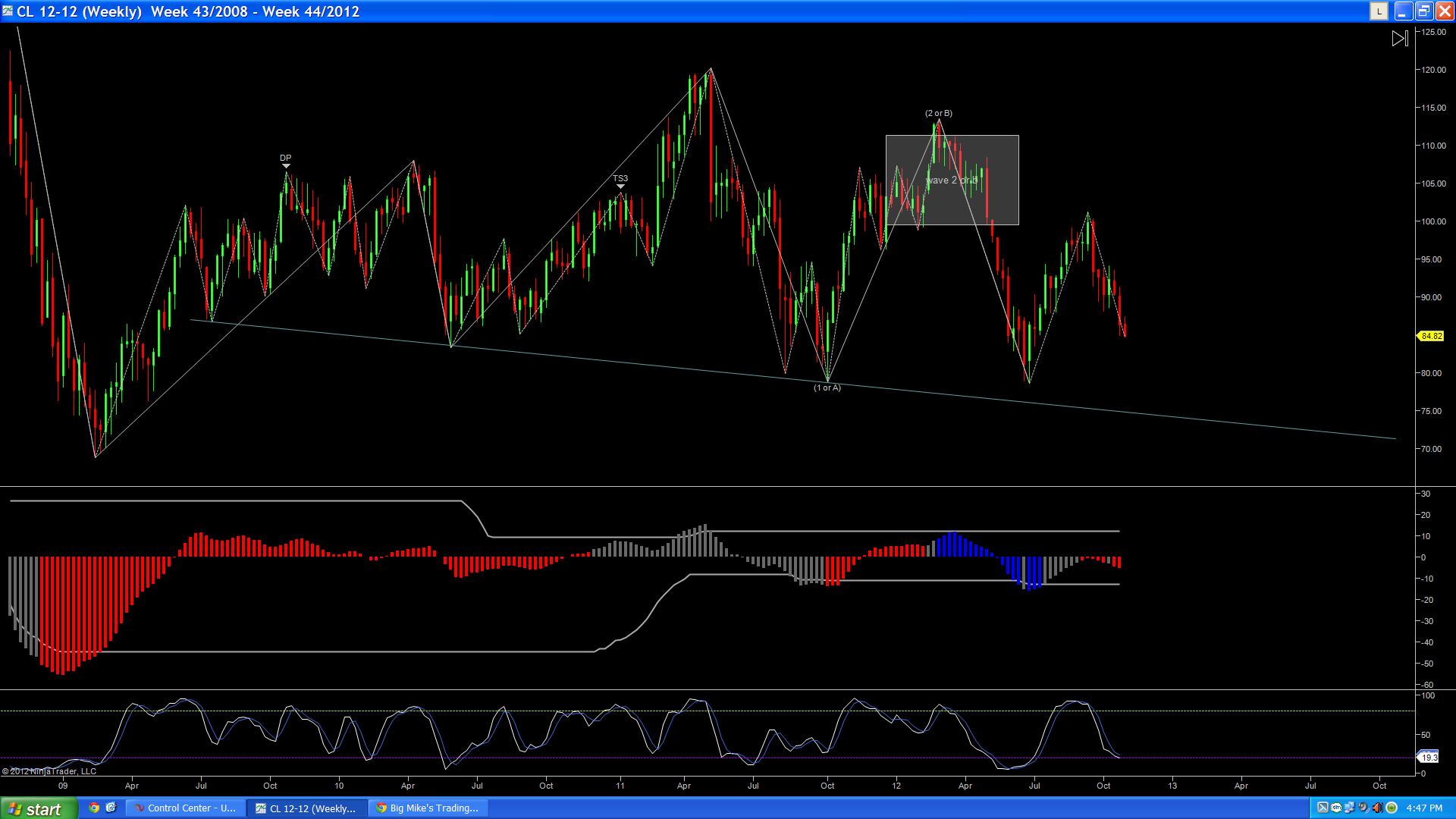This screenshot has height=819, width=1456.
Task: Click the 19.3 stochastic value marker
Action: coord(1429,757)
